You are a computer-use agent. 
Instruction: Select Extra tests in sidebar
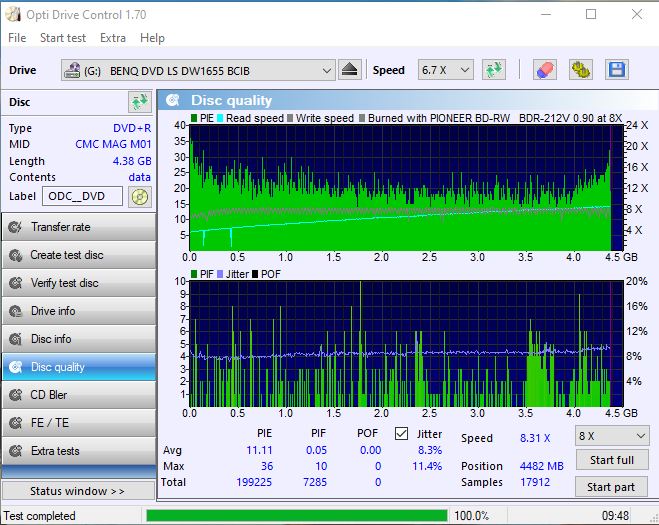click(x=78, y=451)
